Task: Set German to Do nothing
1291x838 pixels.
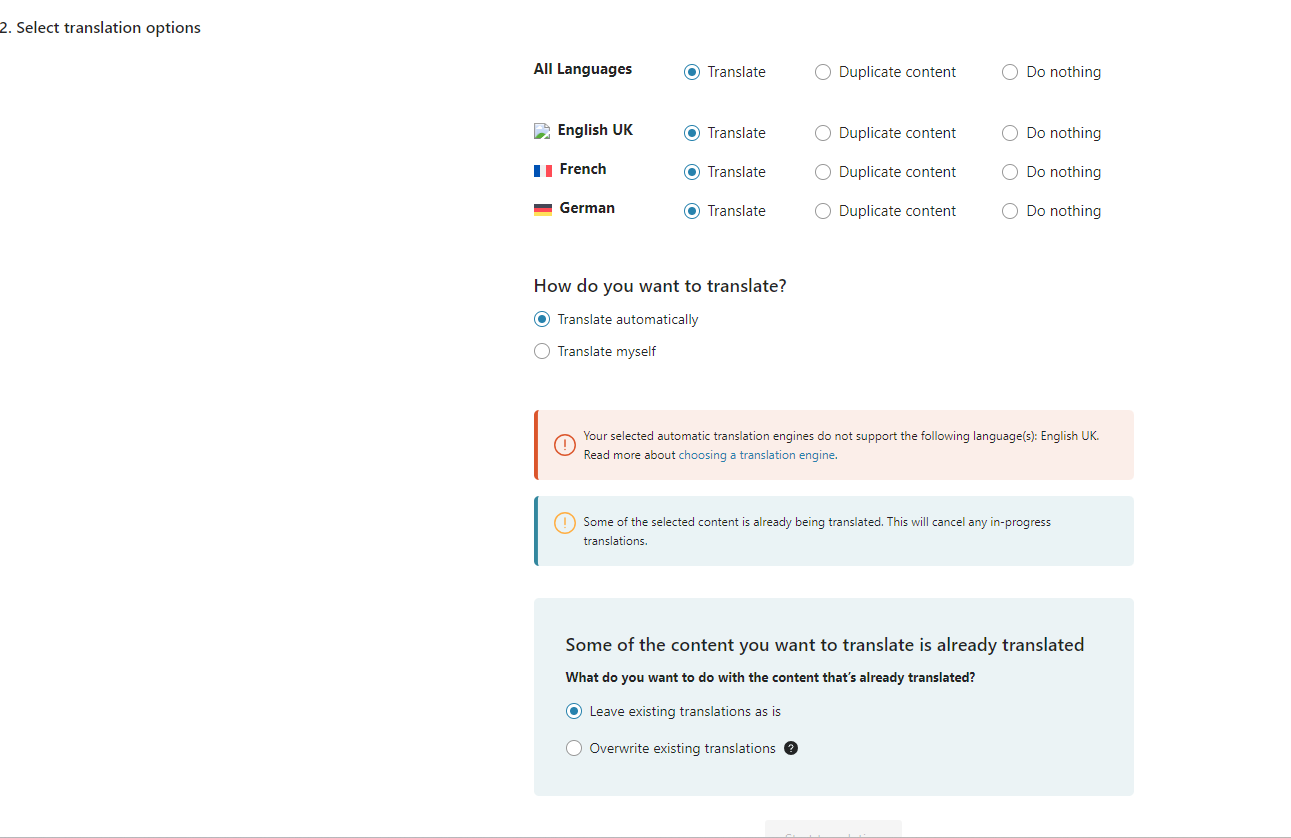Action: click(1010, 211)
